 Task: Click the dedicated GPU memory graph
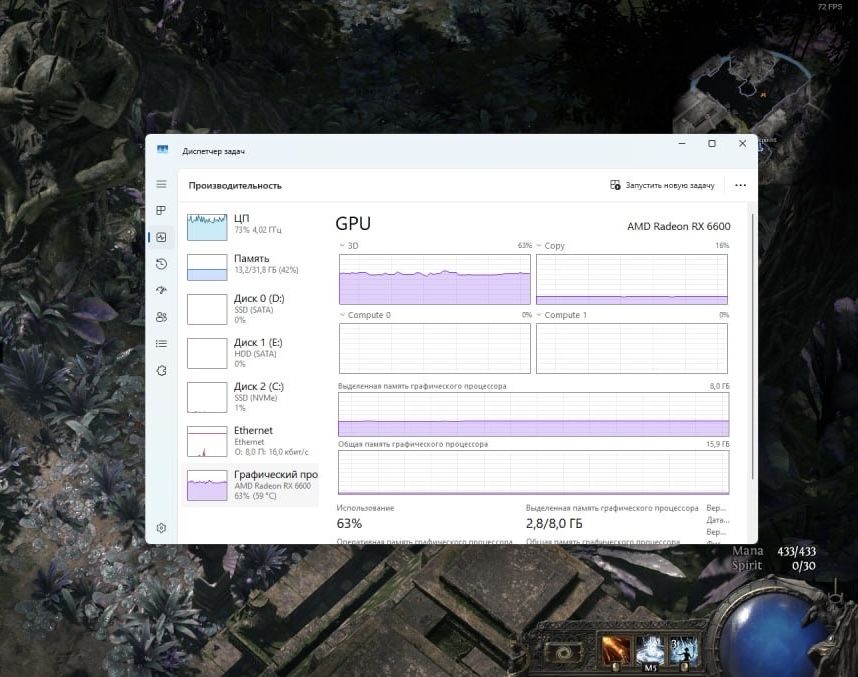[534, 414]
